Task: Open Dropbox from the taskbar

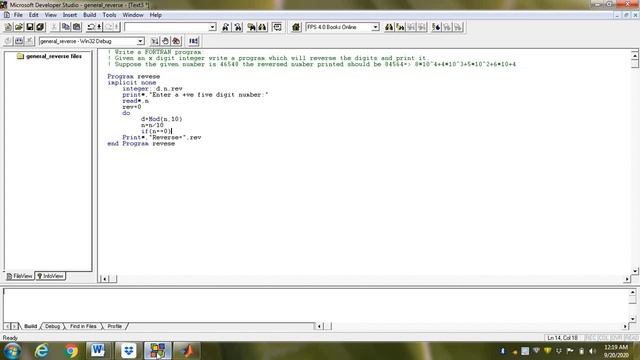Action: (x=129, y=351)
